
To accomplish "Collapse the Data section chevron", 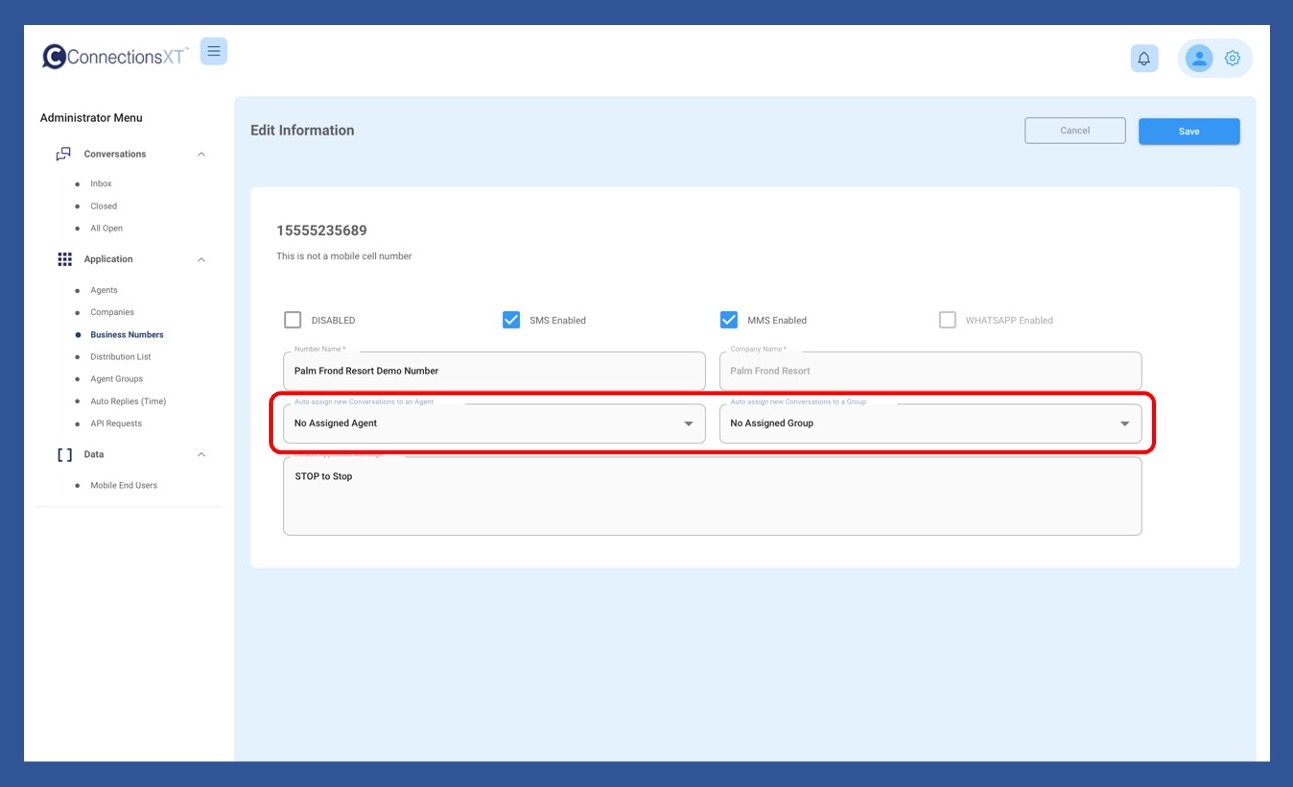I will tap(201, 454).
